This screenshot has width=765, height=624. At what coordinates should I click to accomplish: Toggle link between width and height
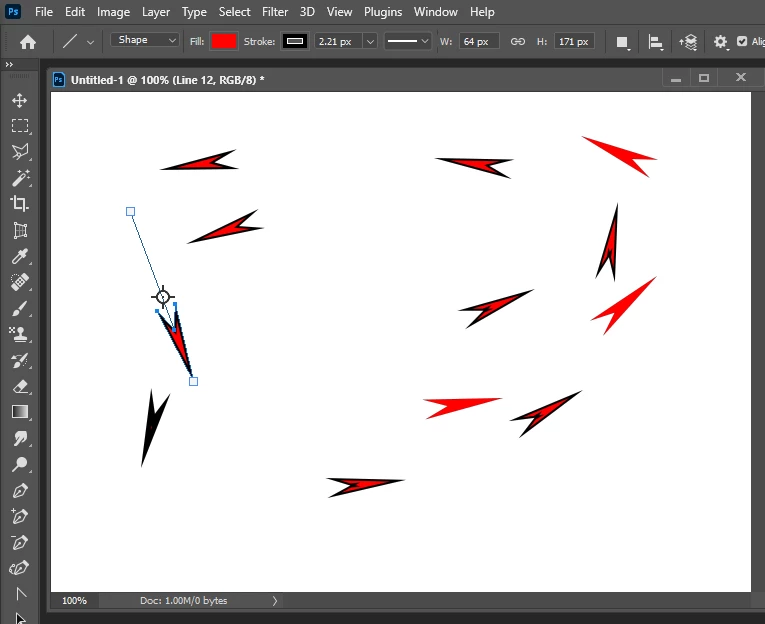[518, 41]
